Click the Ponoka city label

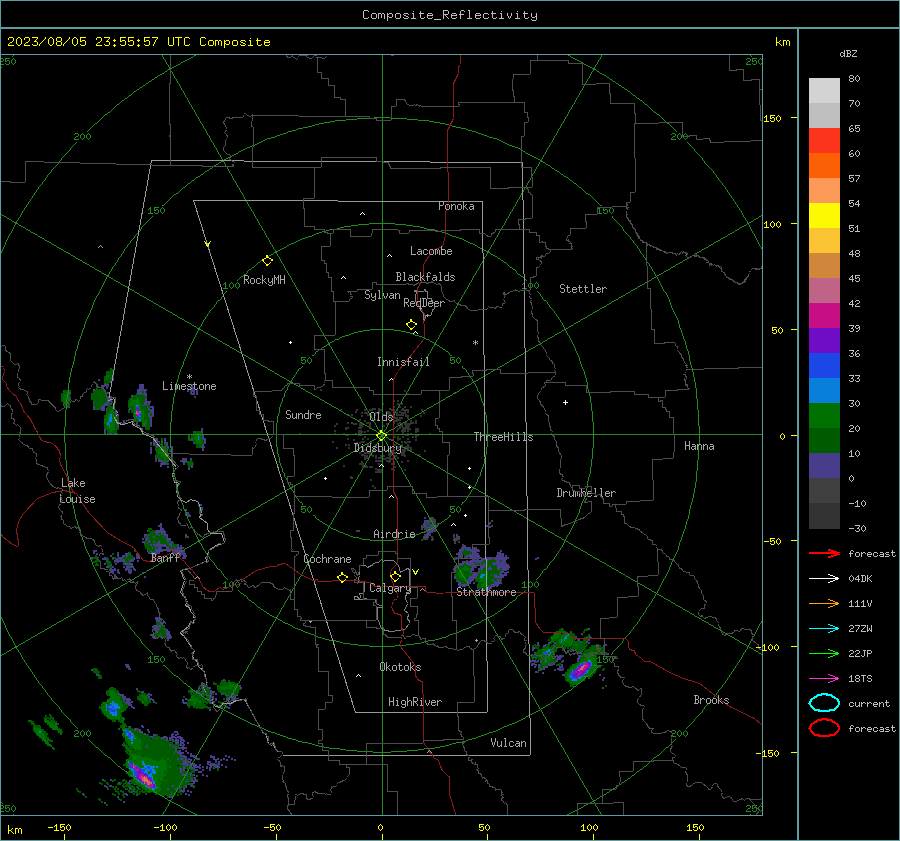[x=456, y=206]
